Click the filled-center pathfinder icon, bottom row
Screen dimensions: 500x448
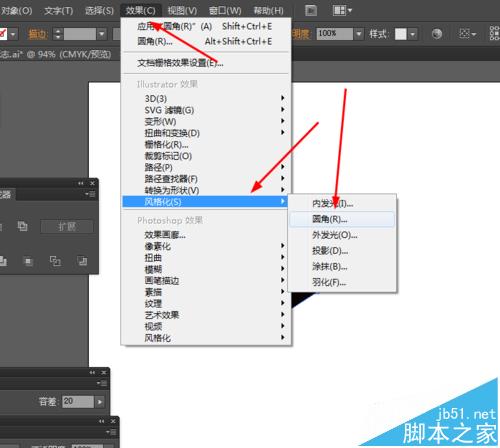pos(29,261)
